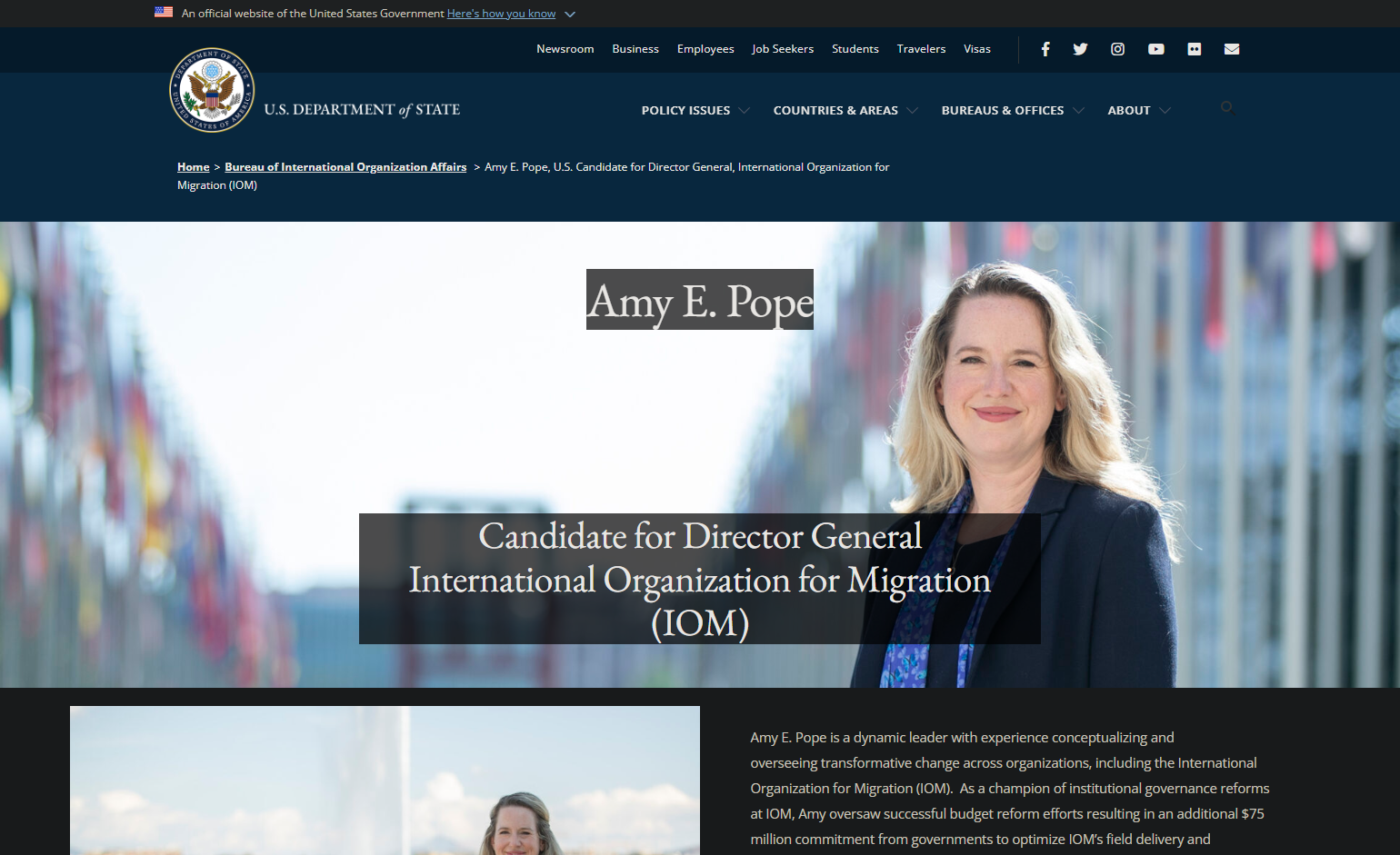This screenshot has width=1400, height=855.
Task: Open the Instagram social icon
Action: pyautogui.click(x=1118, y=49)
